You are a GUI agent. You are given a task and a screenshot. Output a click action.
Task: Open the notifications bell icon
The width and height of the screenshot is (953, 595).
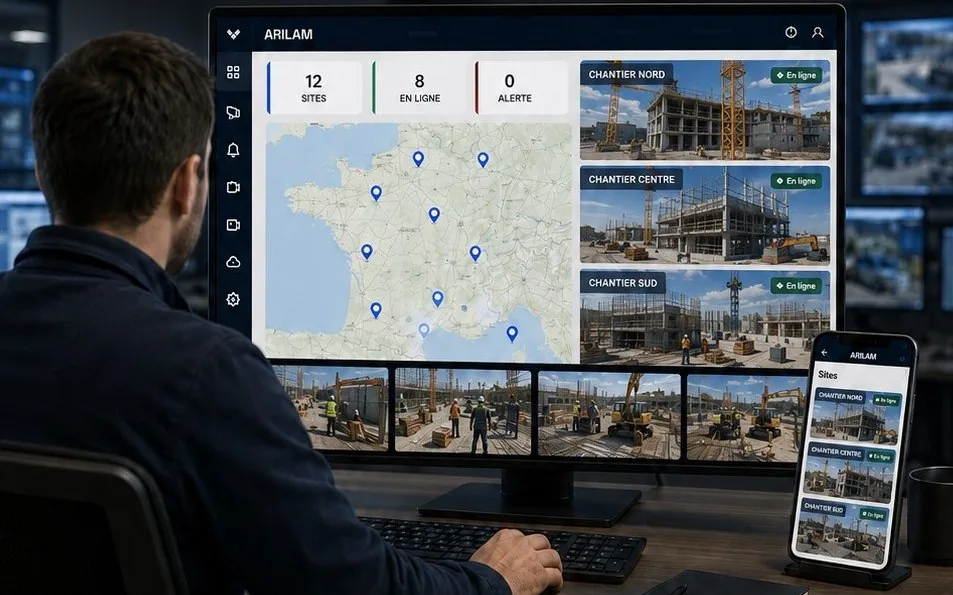tap(233, 150)
